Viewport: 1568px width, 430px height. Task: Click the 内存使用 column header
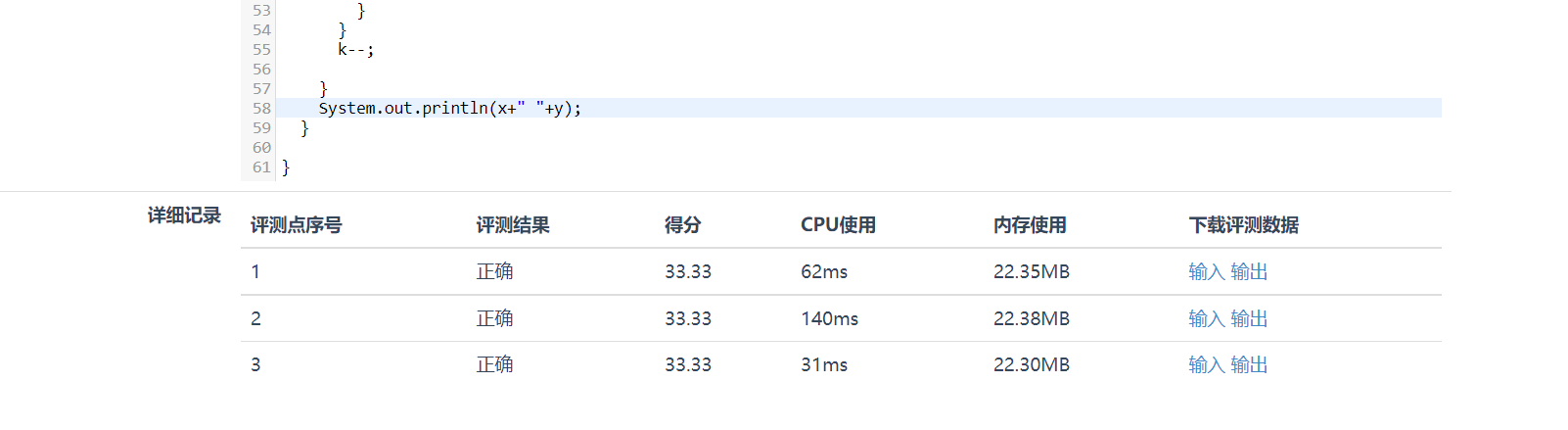click(x=1030, y=225)
